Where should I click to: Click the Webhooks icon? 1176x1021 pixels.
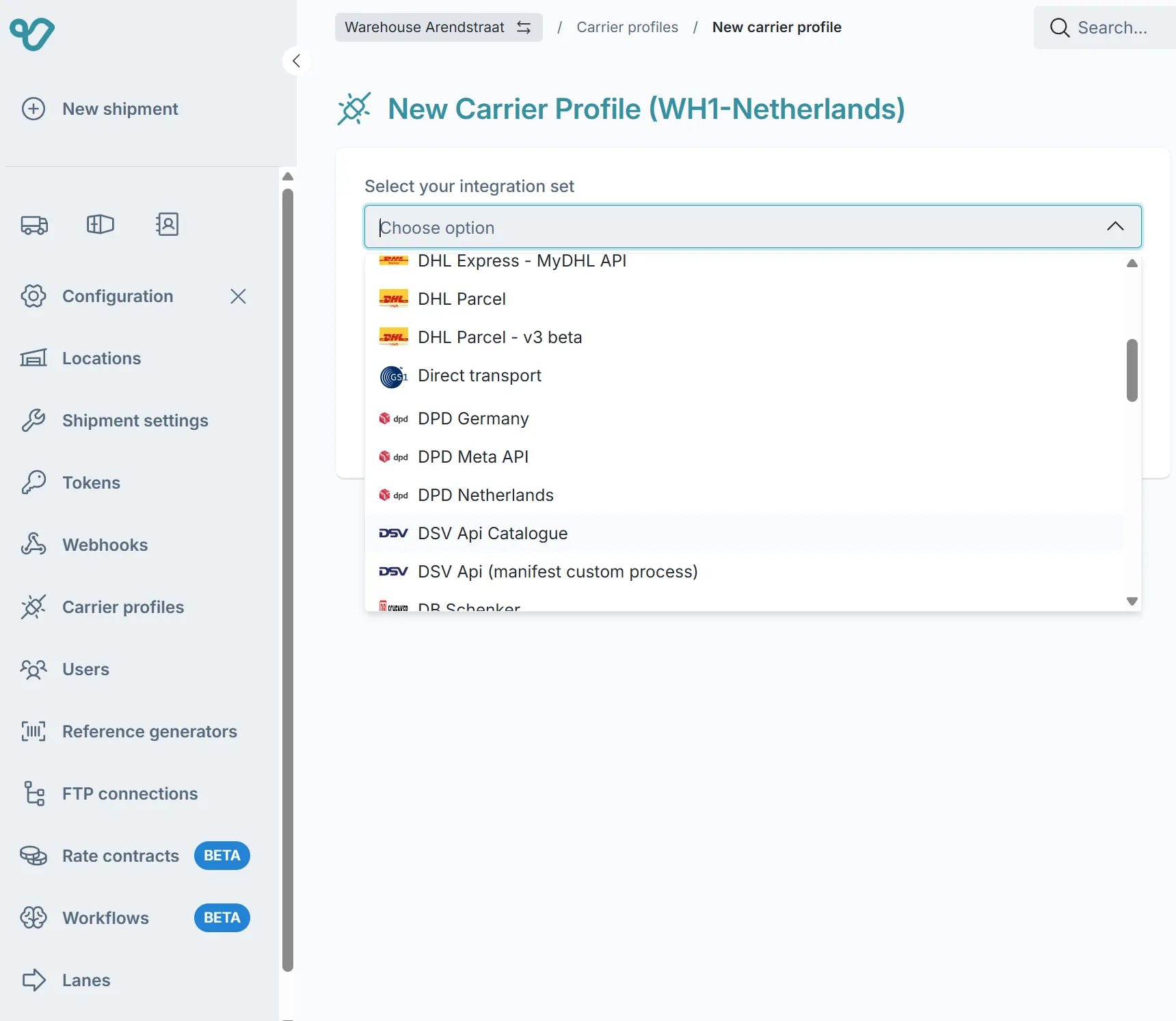pos(34,545)
